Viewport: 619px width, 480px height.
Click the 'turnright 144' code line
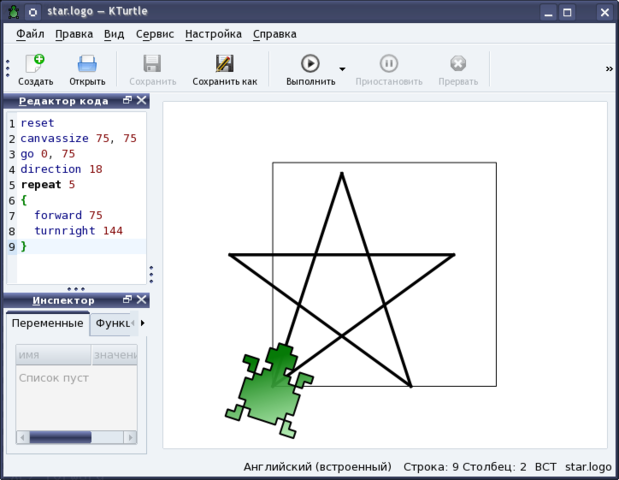79,231
